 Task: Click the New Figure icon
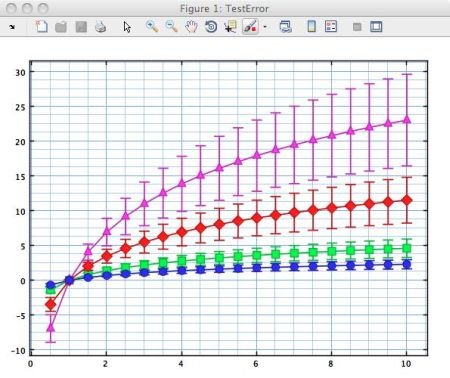pyautogui.click(x=41, y=26)
